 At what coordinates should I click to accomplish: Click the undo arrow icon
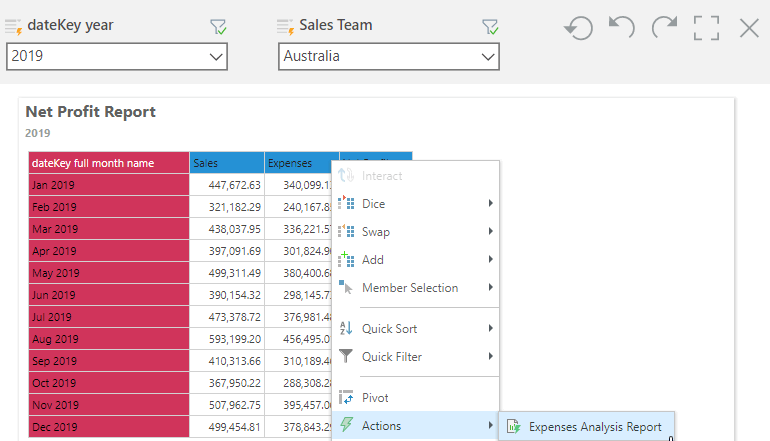point(622,27)
